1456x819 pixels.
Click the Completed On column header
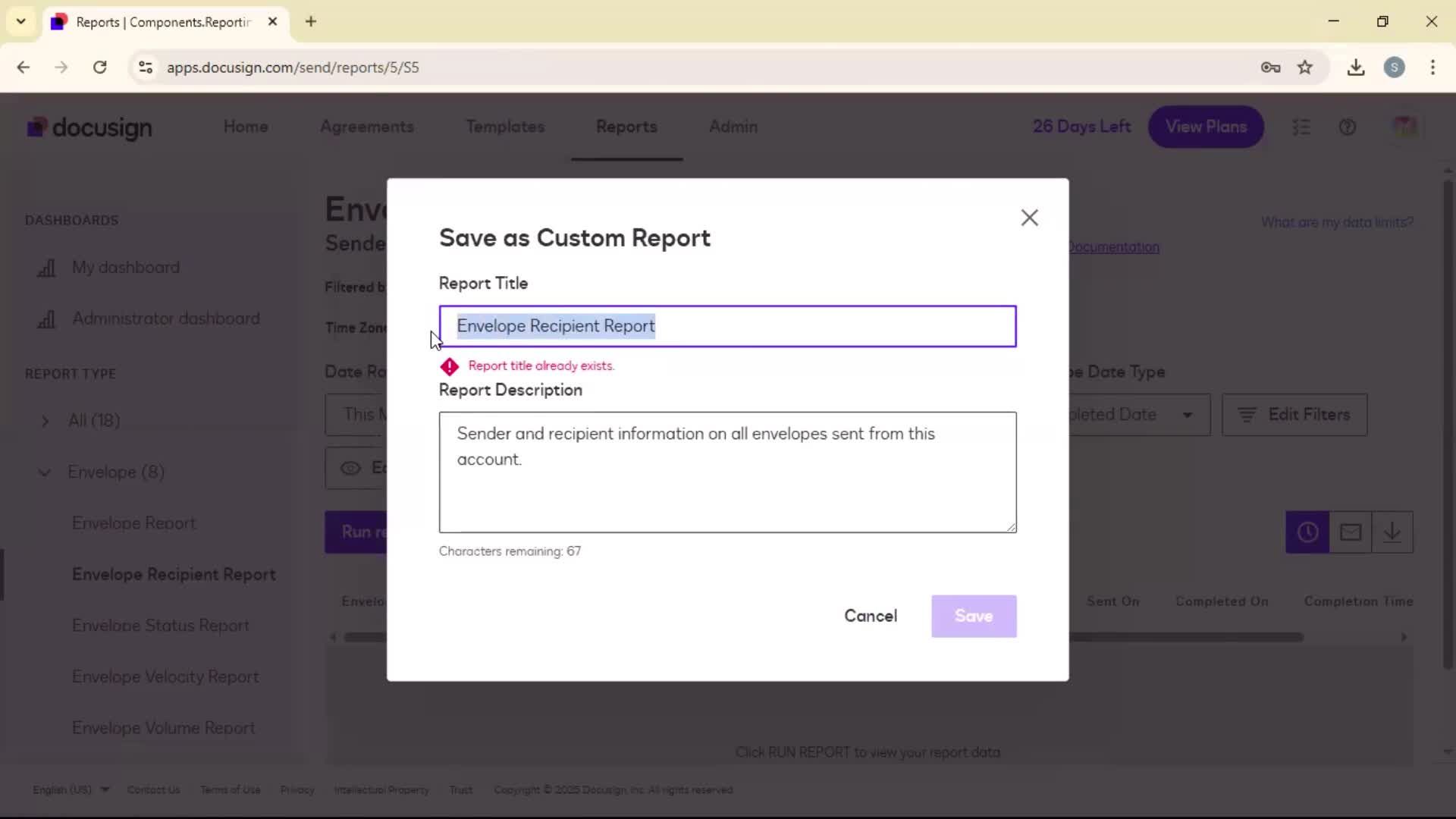(1222, 601)
